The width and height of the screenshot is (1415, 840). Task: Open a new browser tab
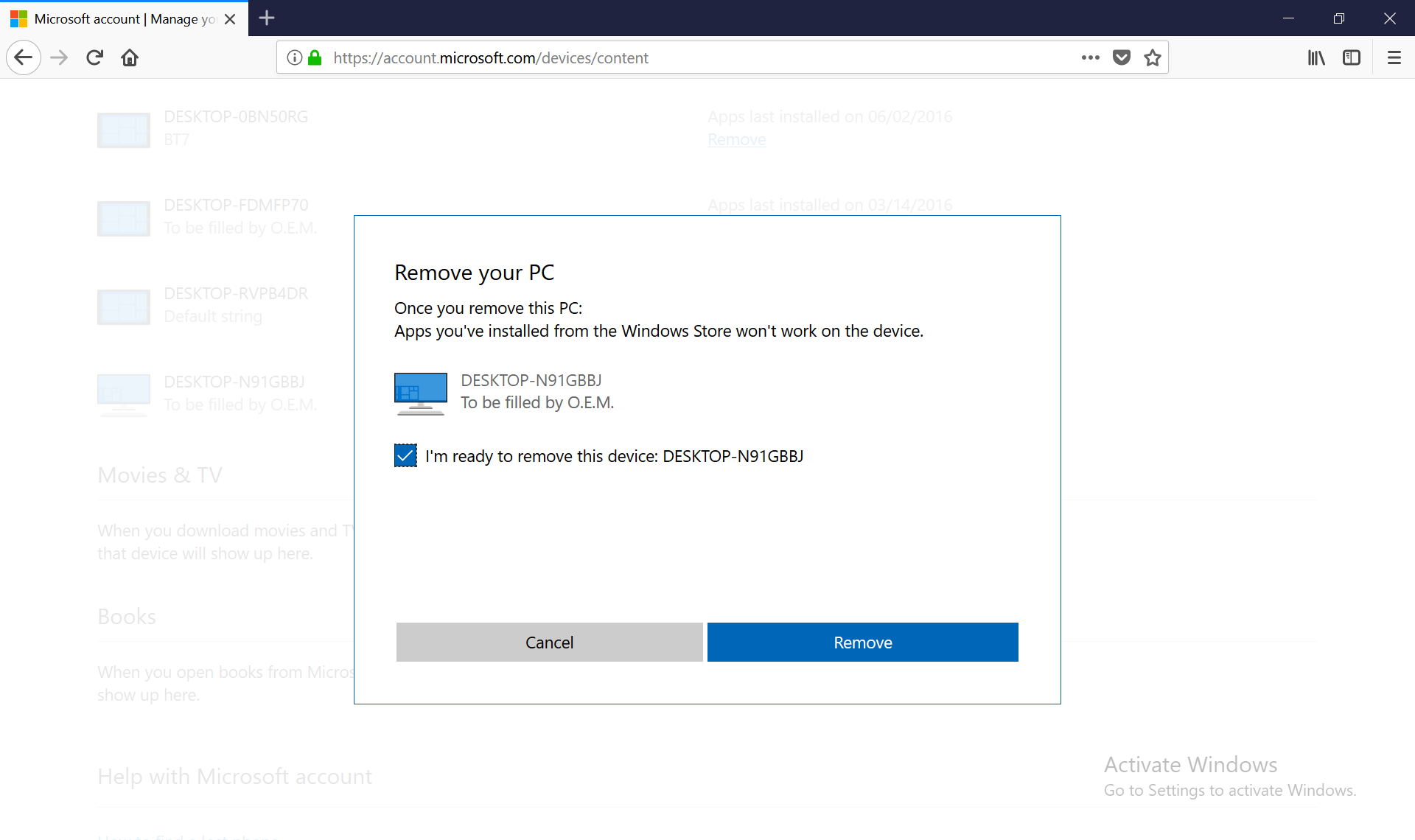pos(267,18)
